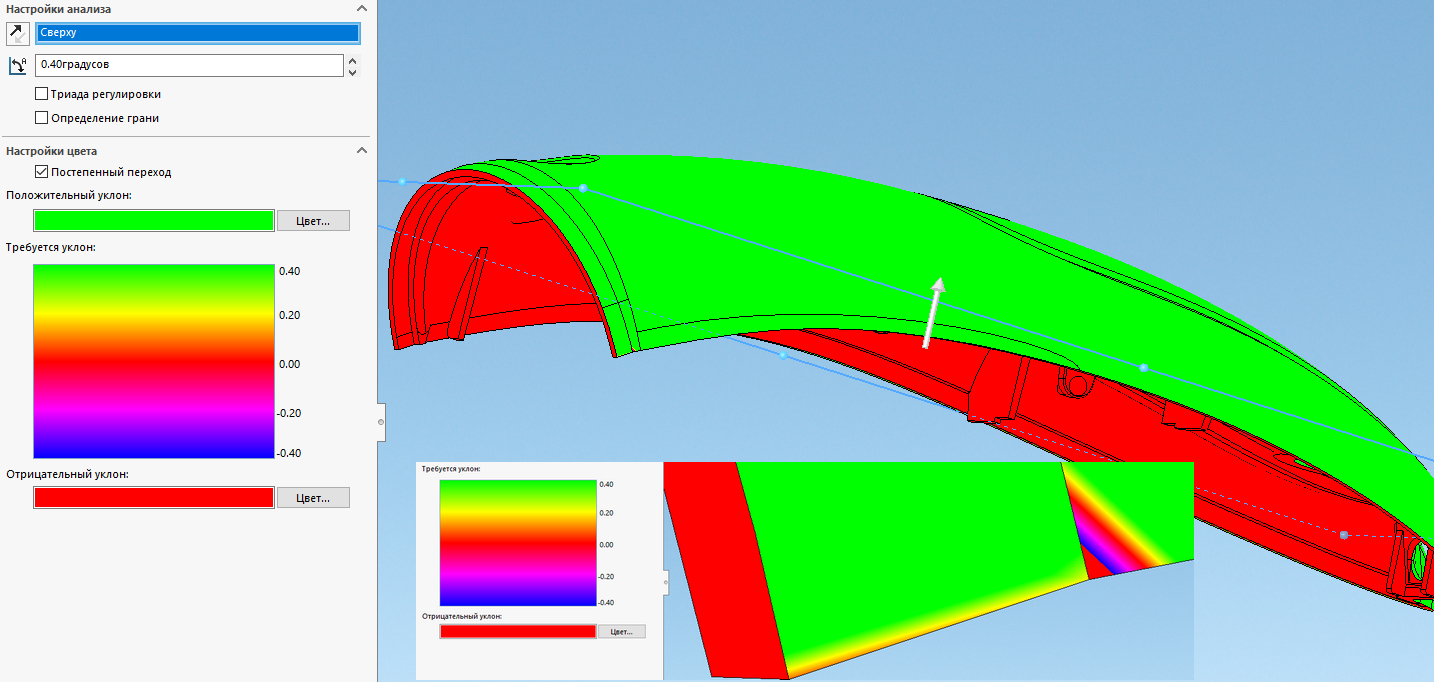
Task: Uncheck the Постепенный переход option
Action: (42, 172)
